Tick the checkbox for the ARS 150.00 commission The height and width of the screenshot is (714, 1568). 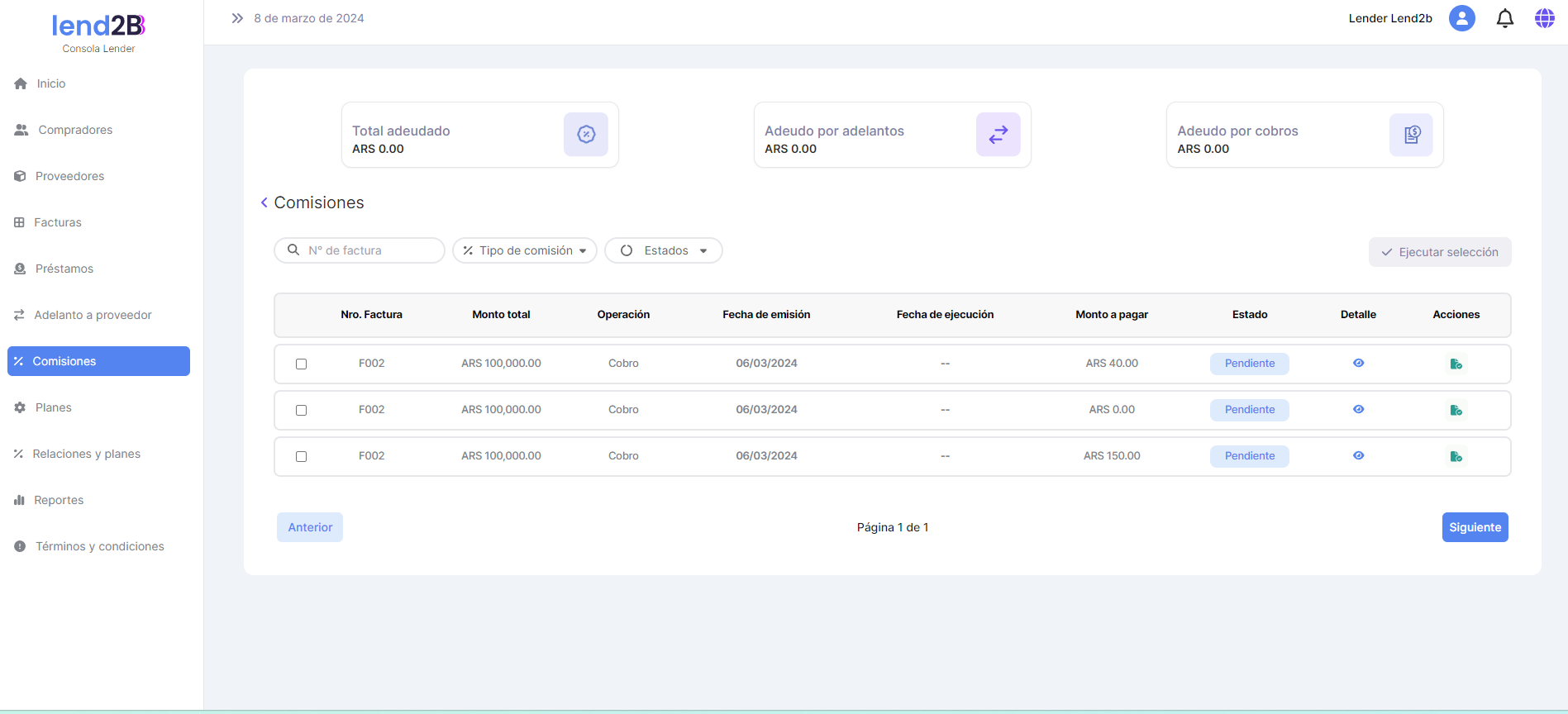[302, 456]
